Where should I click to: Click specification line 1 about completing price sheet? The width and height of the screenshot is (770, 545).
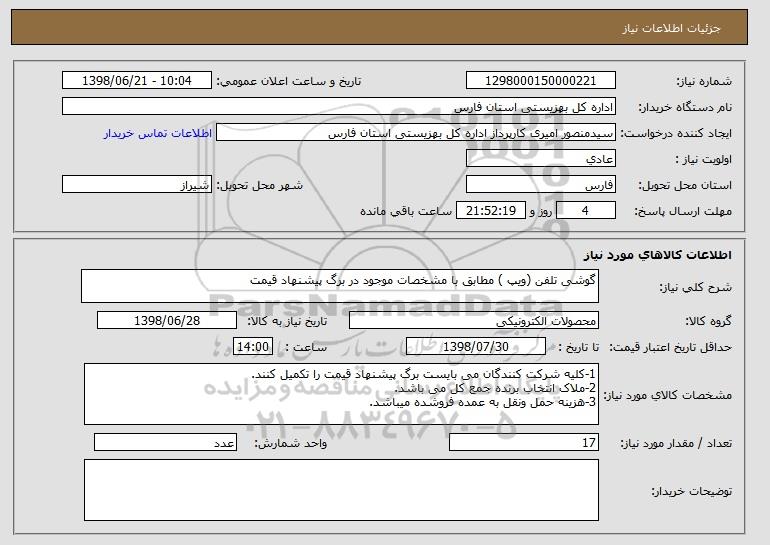423,374
